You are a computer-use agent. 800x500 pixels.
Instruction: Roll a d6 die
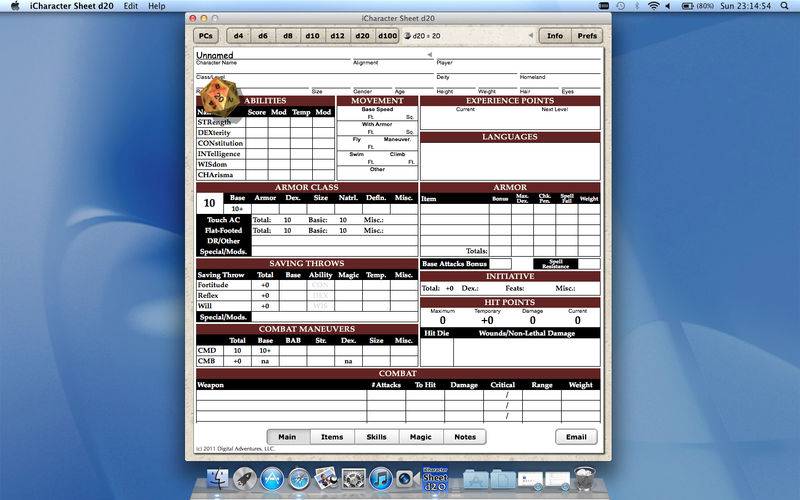(263, 36)
